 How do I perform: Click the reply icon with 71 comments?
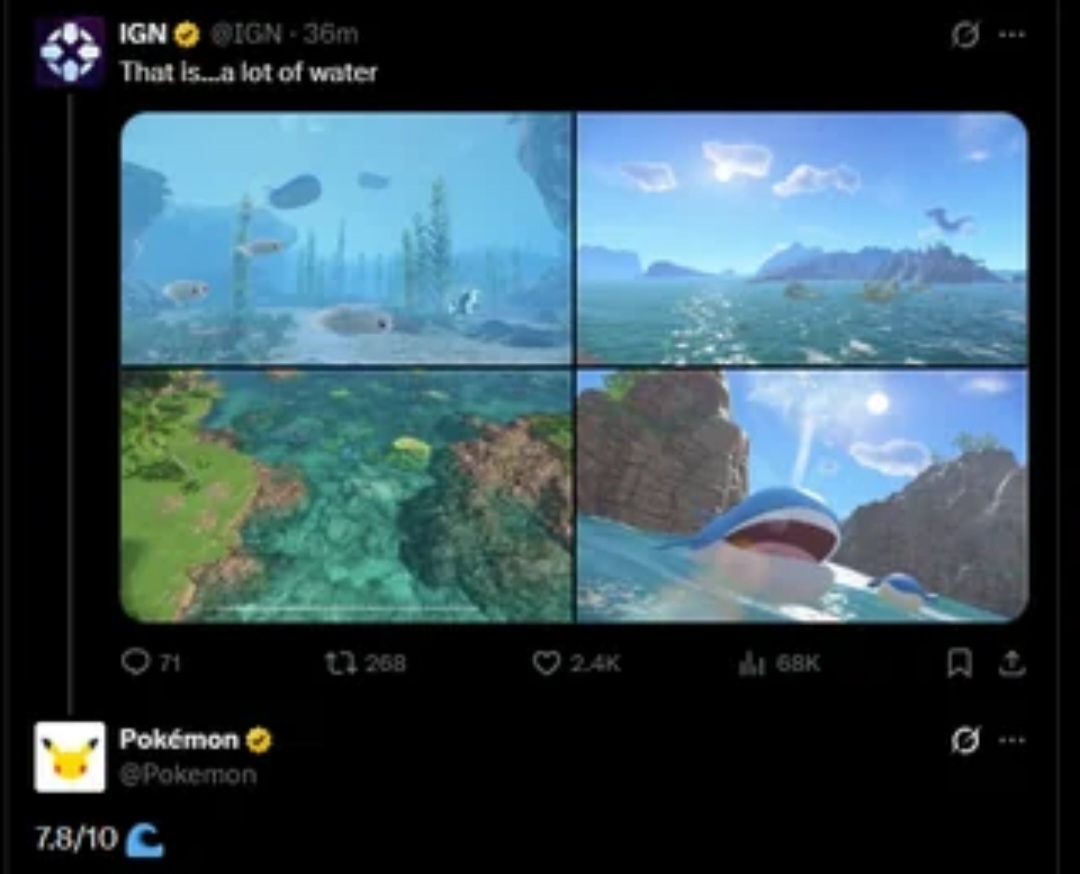136,662
